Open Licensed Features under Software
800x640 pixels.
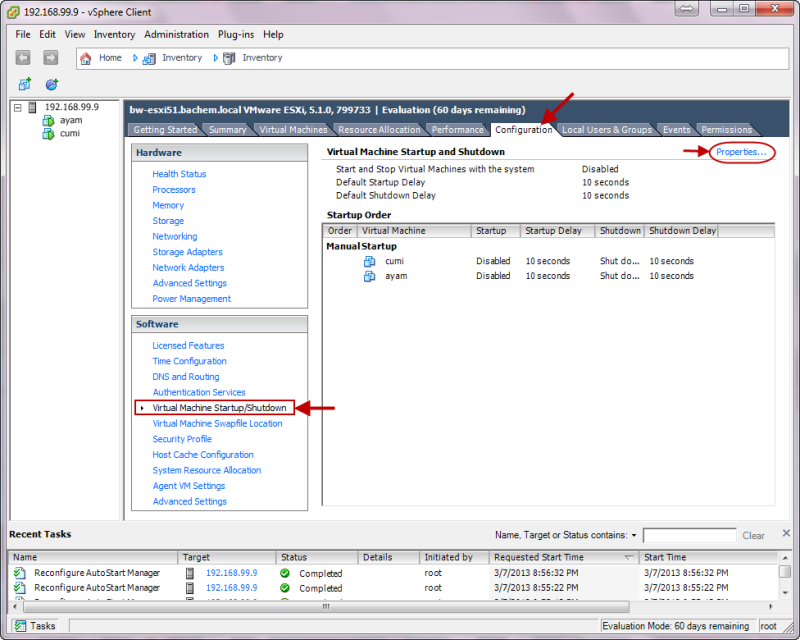click(x=188, y=346)
